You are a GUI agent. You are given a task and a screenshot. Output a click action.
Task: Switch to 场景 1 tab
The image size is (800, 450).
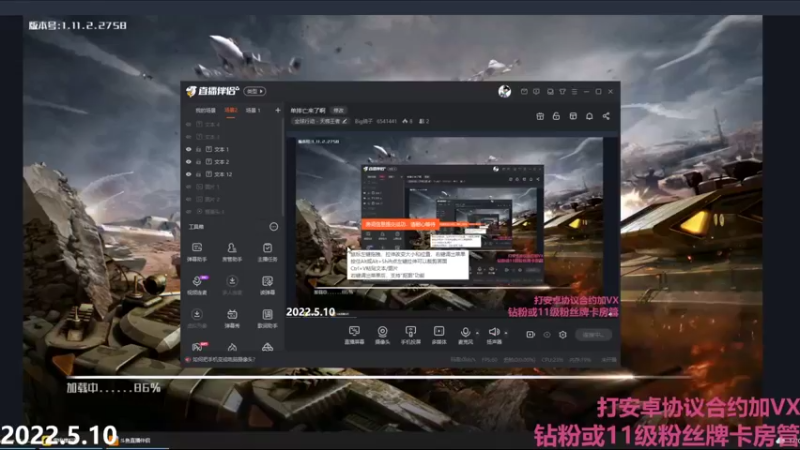(x=253, y=110)
